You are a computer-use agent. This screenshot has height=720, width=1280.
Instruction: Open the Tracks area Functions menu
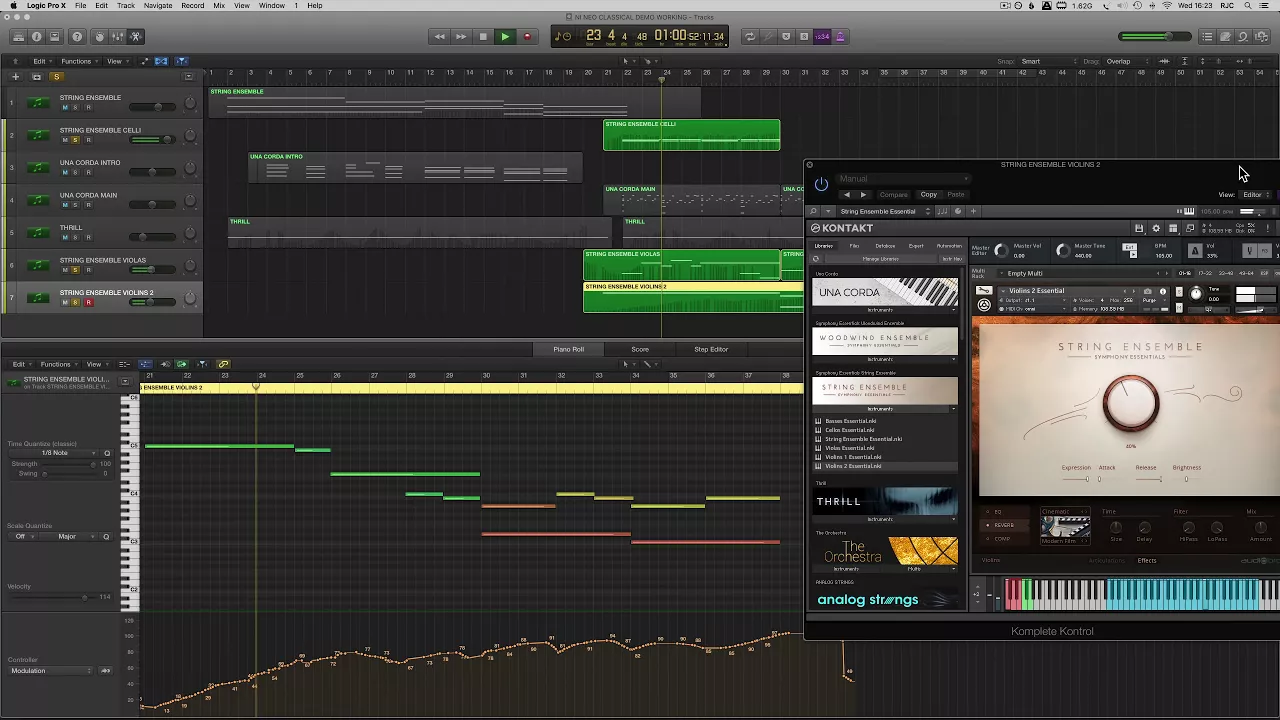coord(78,61)
